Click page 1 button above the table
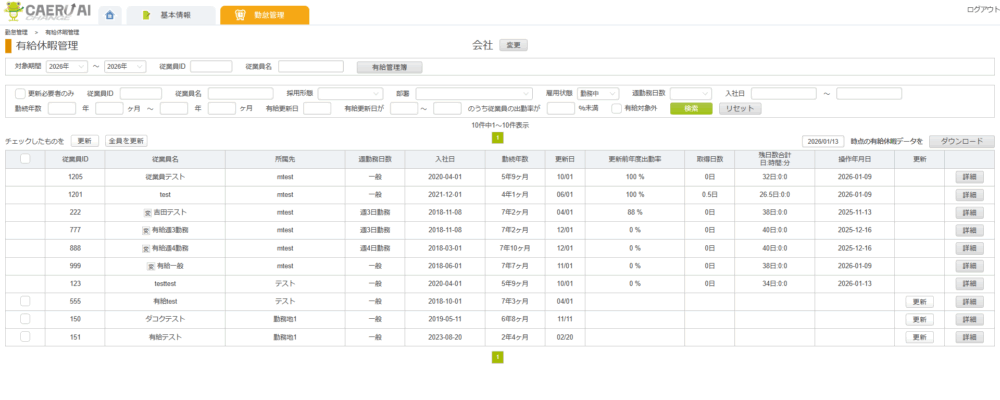The image size is (1000, 400). [497, 138]
